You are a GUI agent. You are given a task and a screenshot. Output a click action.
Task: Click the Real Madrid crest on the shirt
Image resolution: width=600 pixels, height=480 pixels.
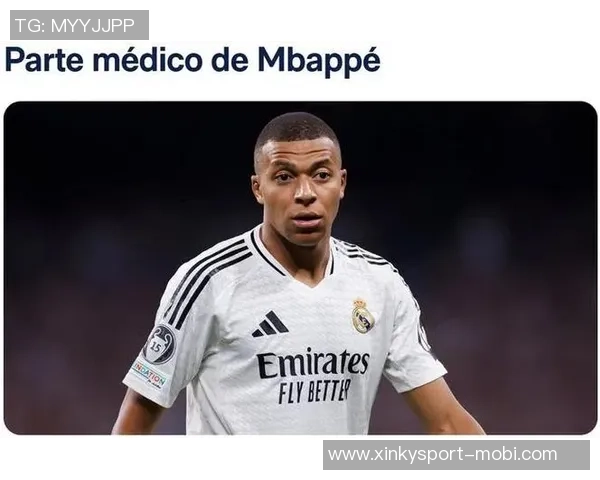[x=362, y=315]
